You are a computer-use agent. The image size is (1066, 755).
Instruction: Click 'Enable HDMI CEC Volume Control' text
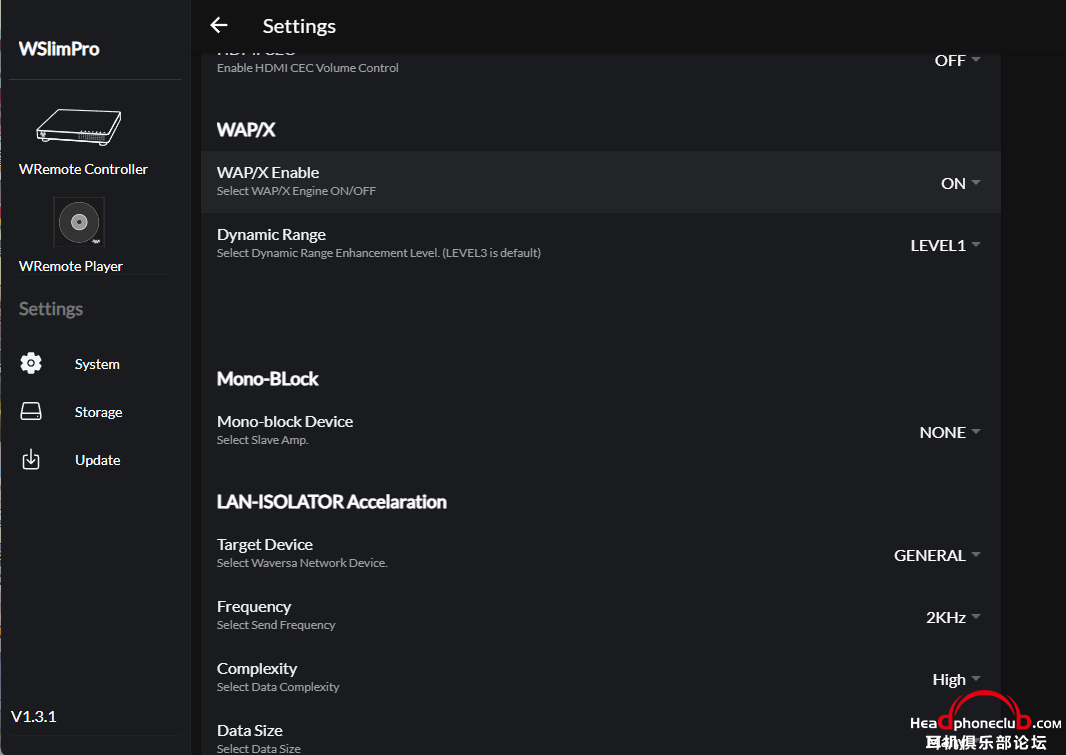308,68
